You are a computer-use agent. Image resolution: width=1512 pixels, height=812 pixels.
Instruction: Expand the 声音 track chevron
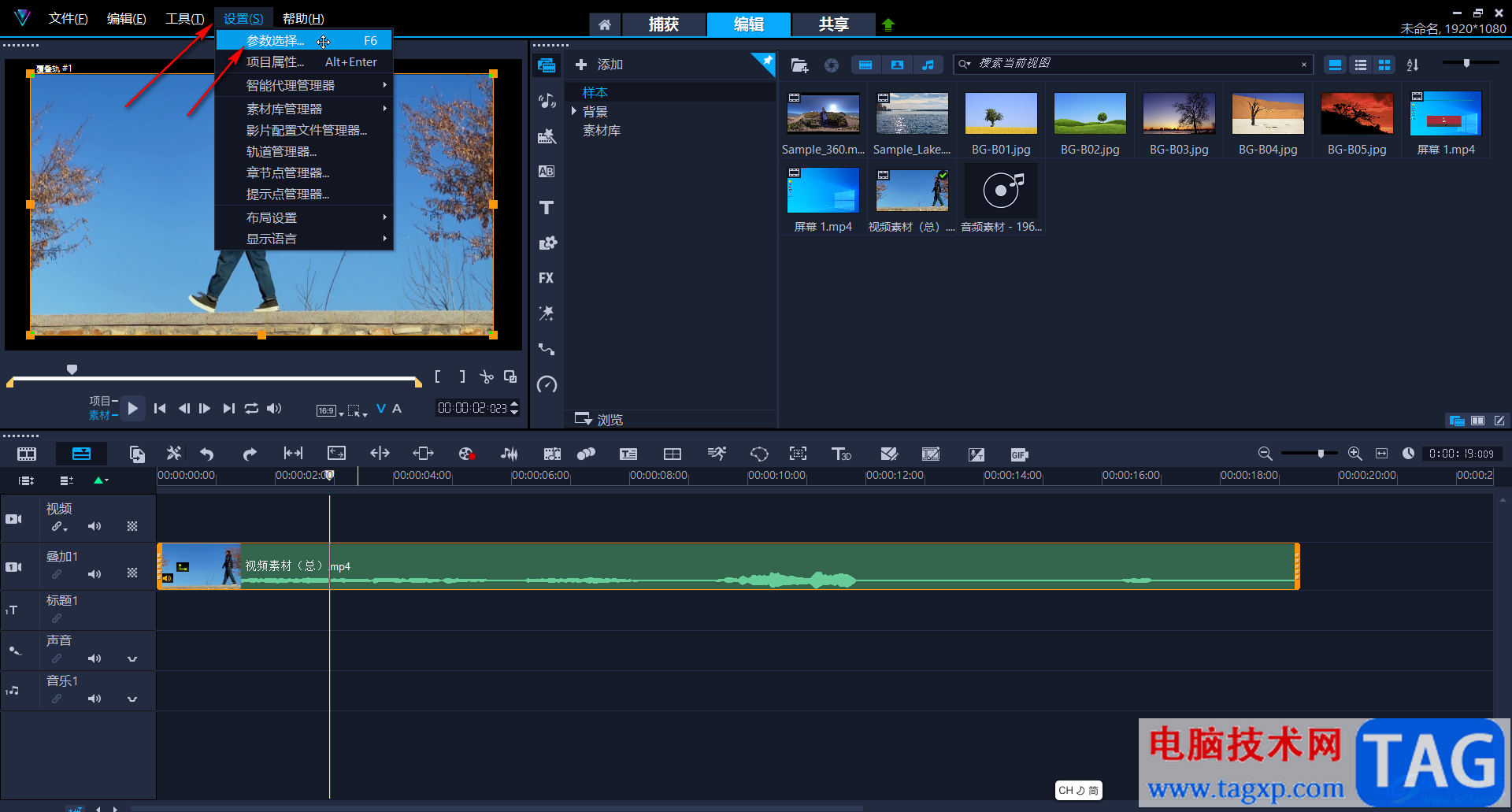132,658
